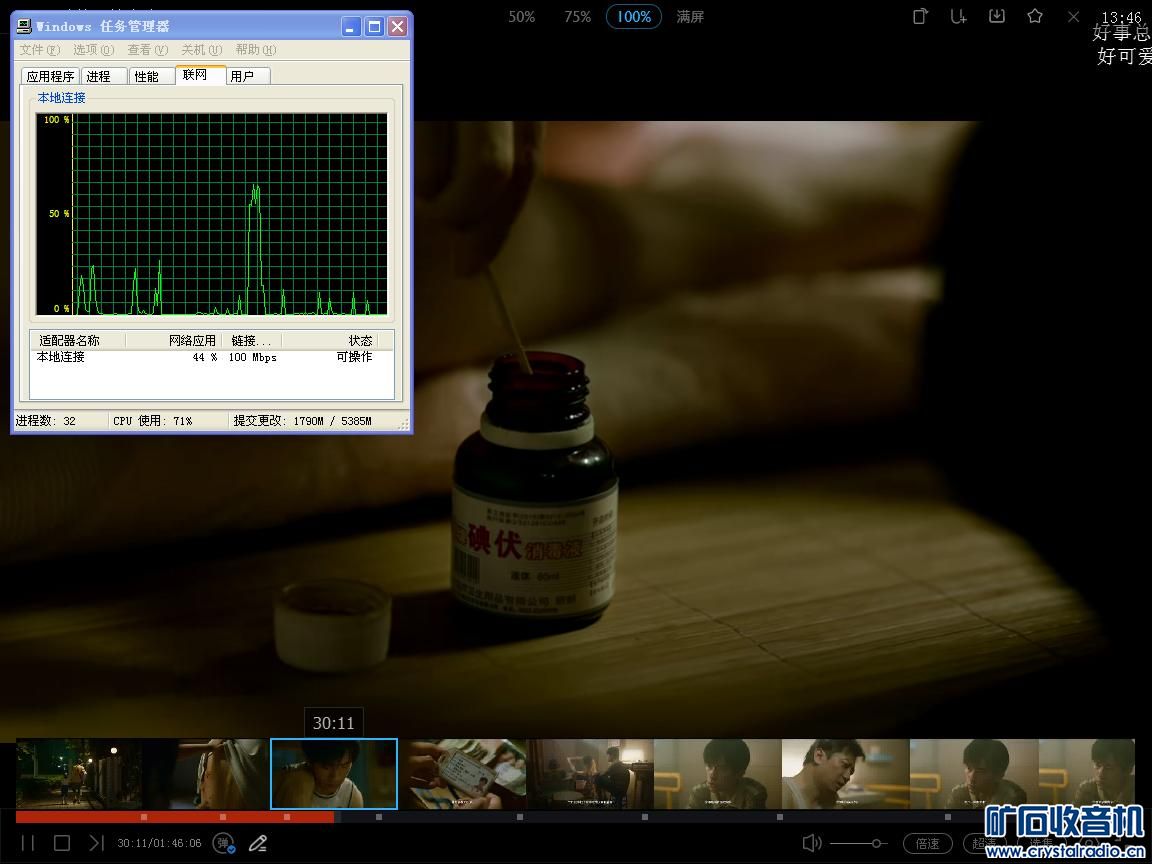The height and width of the screenshot is (864, 1152).
Task: Click the add-to-list icon beside the share icon
Action: (958, 16)
